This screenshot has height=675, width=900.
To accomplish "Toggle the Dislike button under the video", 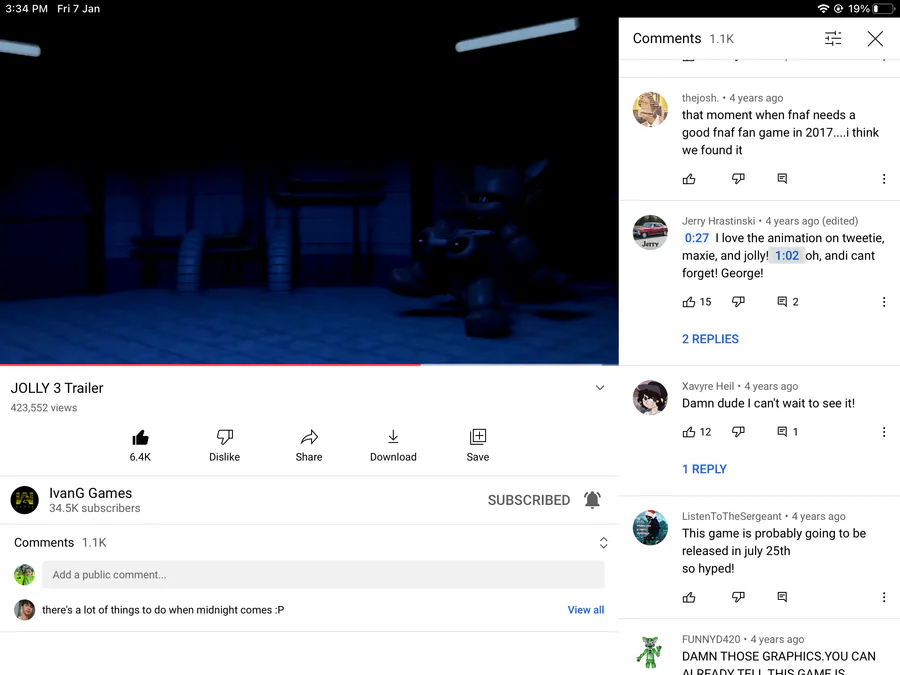I will point(224,445).
